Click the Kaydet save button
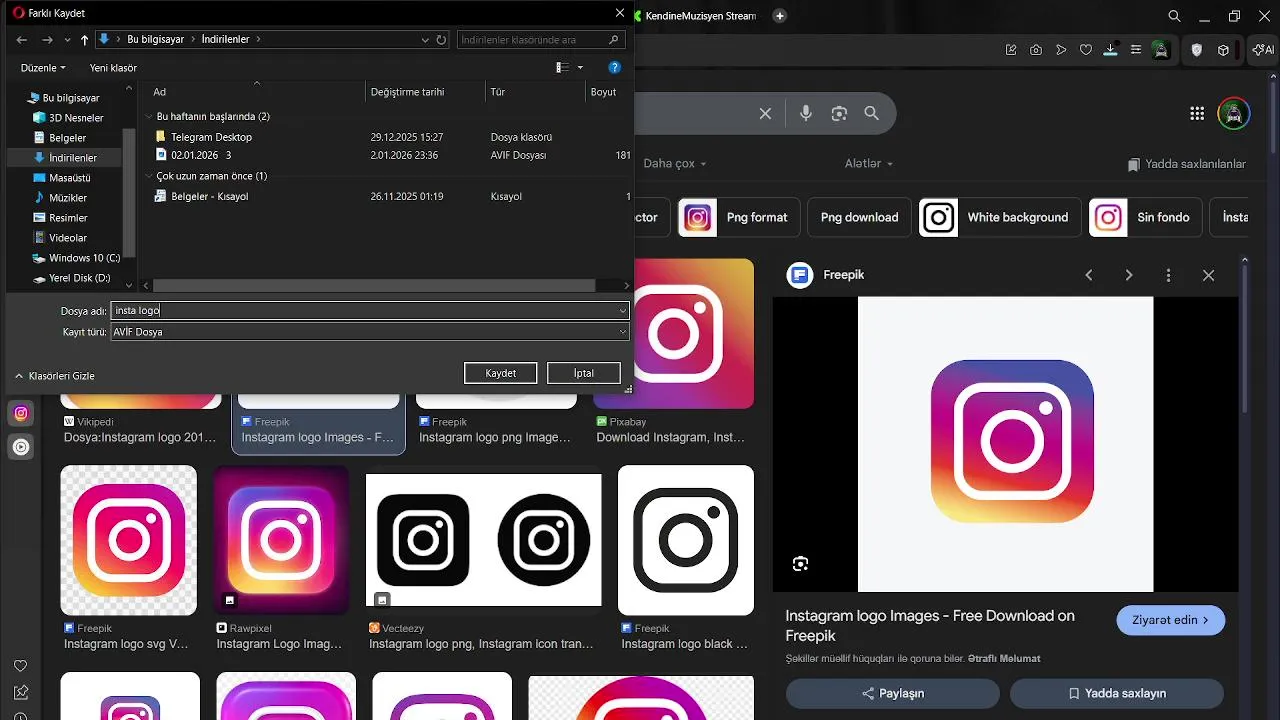This screenshot has width=1280, height=720. point(501,373)
